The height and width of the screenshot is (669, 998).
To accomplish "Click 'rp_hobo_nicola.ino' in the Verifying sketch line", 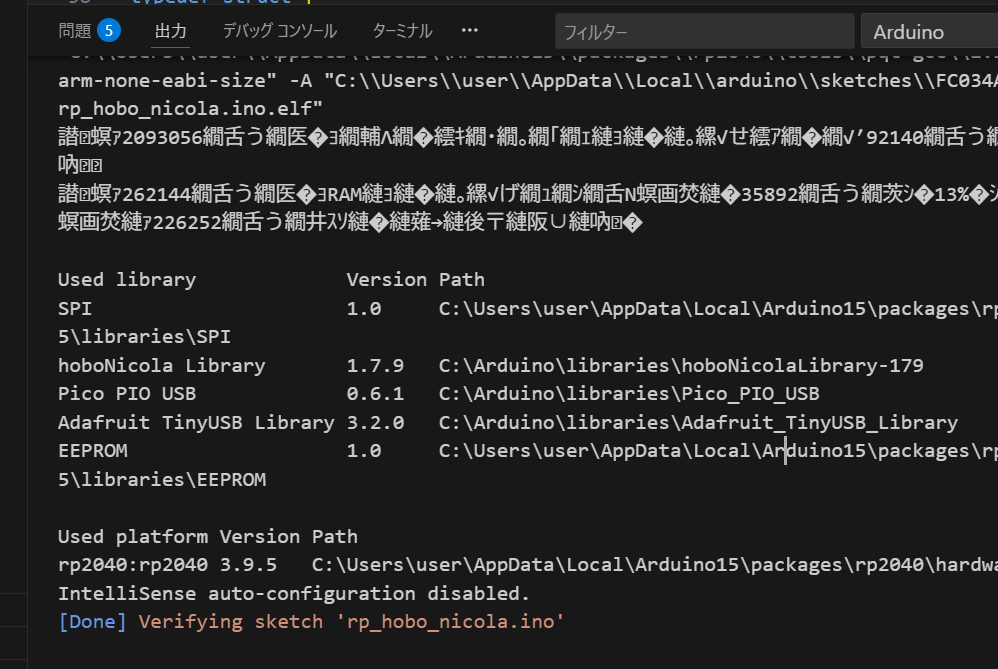I will point(450,621).
